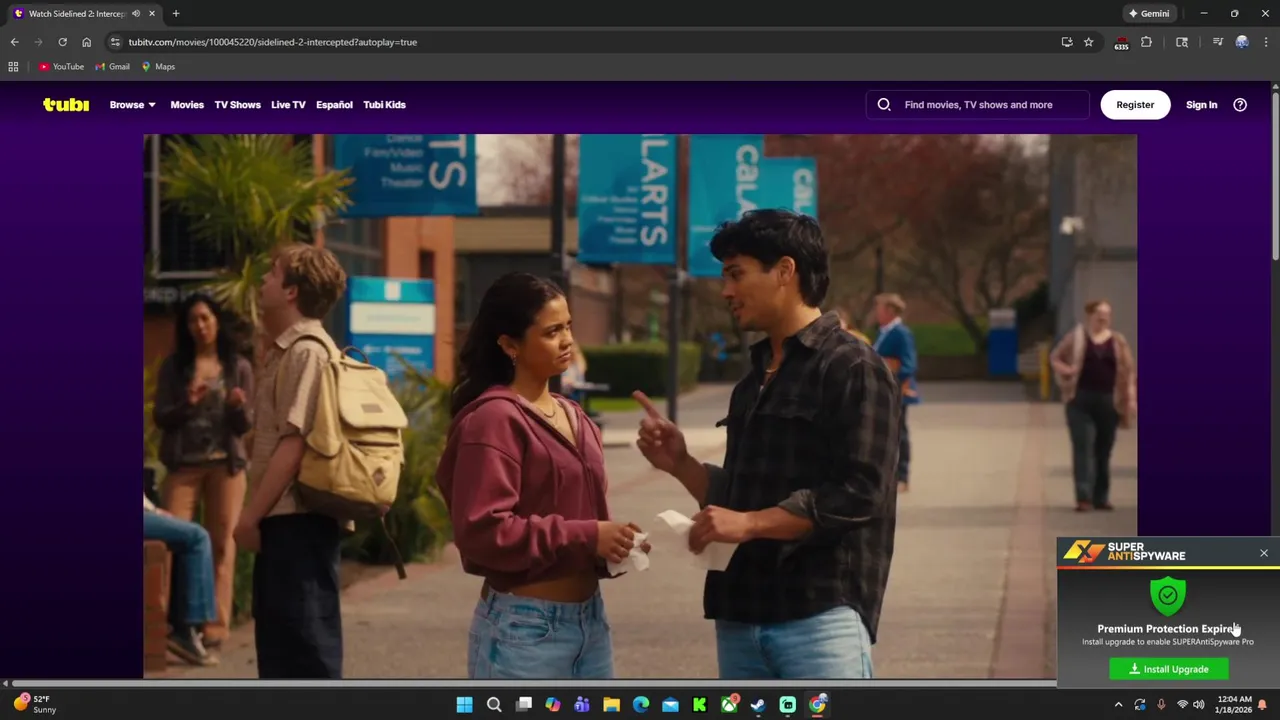Expand the Browse dropdown menu
Viewport: 1280px width, 720px height.
132,104
